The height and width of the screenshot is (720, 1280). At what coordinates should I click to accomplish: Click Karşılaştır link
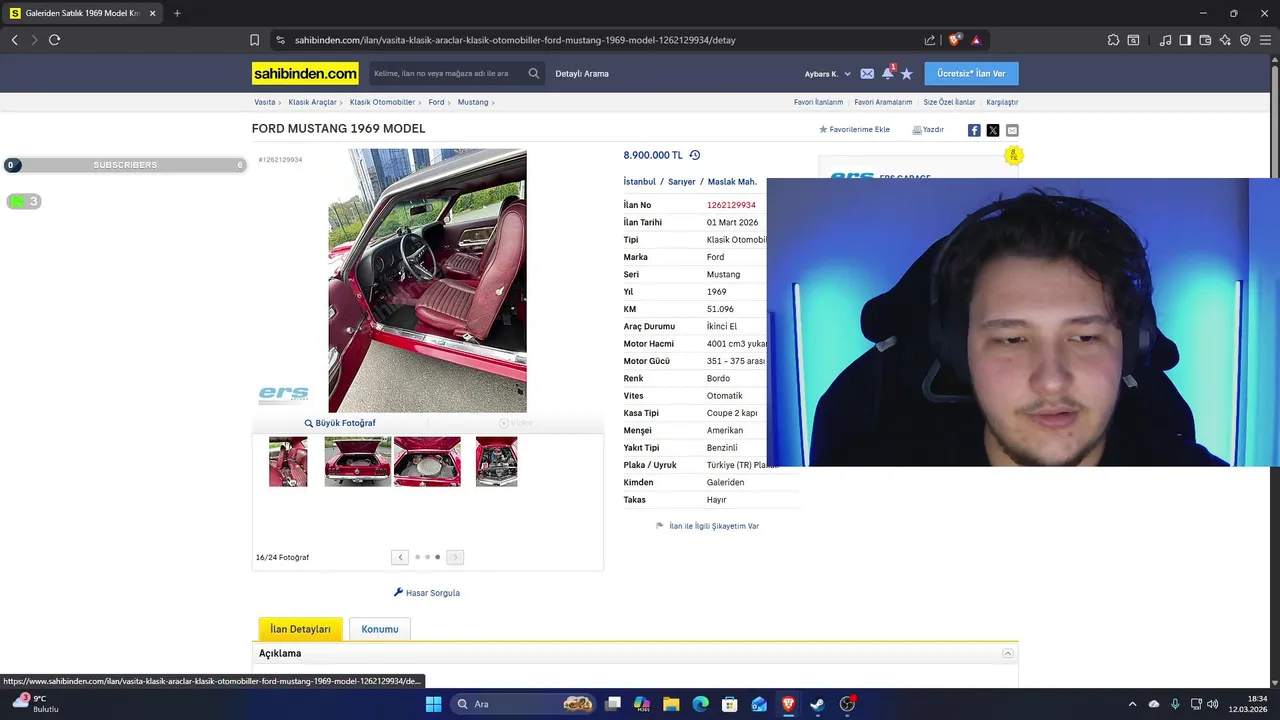[x=1002, y=102]
